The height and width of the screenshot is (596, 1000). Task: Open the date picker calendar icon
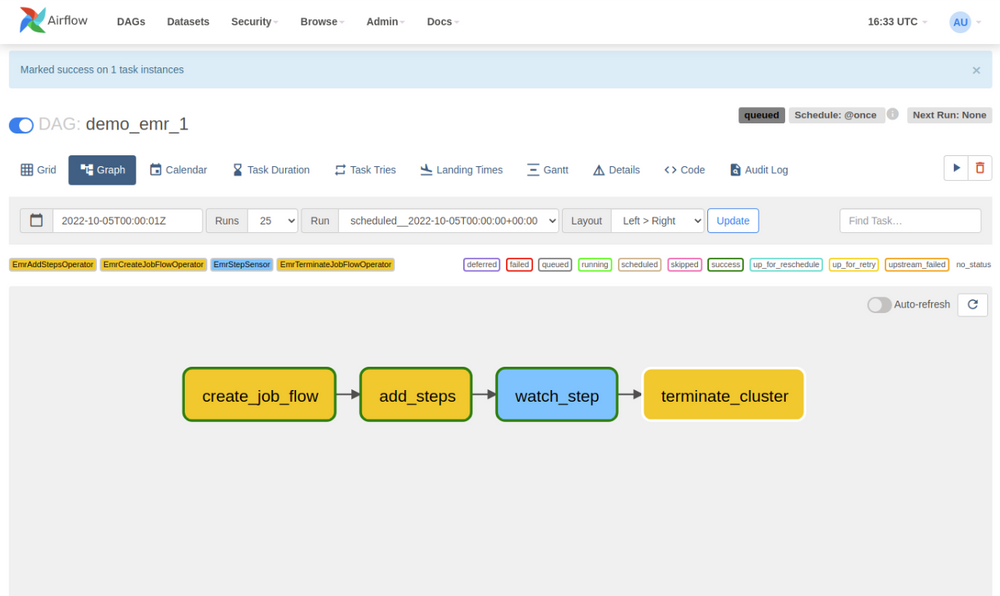[x=36, y=220]
